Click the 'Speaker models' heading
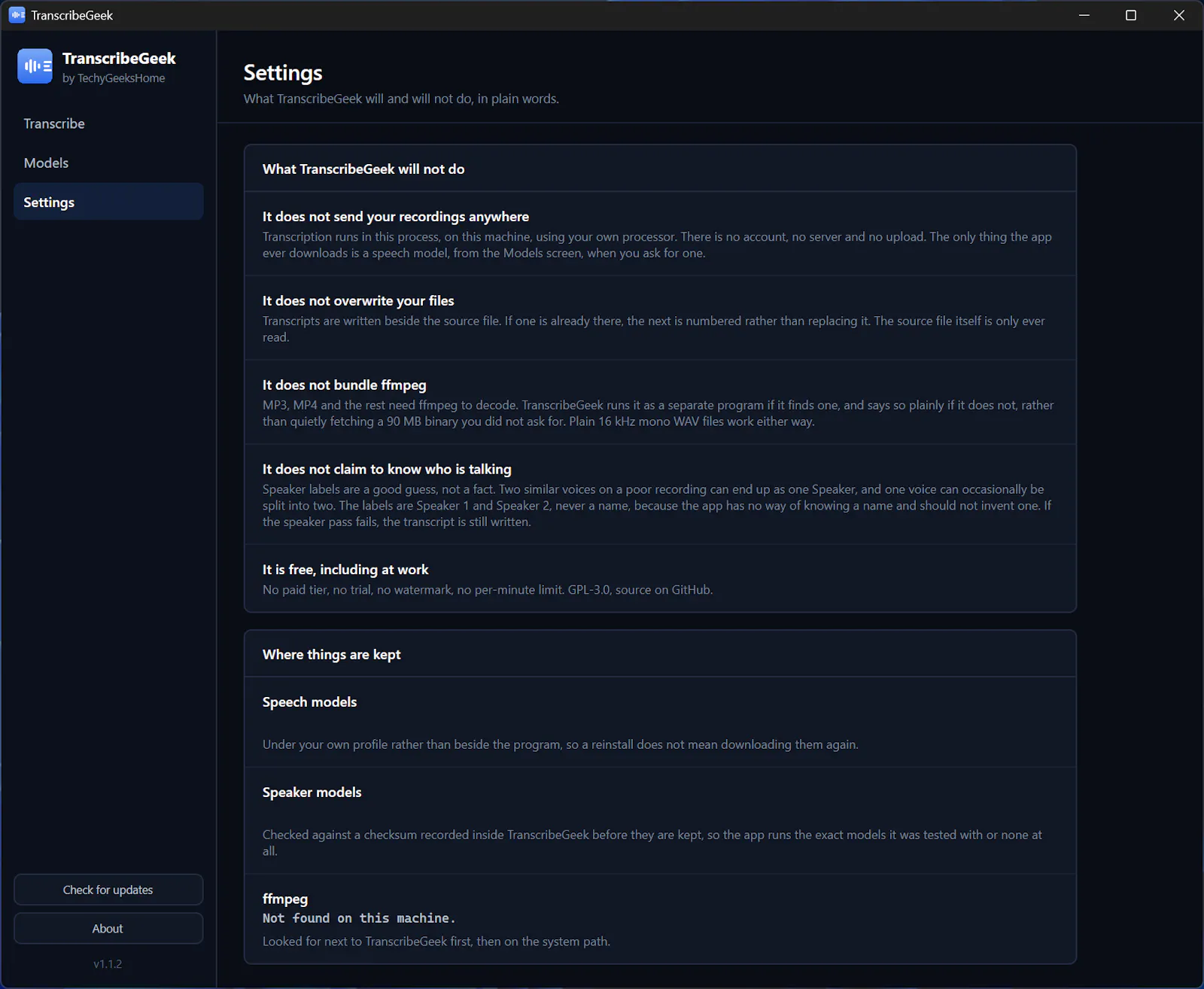Viewport: 1204px width, 989px height. (x=312, y=793)
